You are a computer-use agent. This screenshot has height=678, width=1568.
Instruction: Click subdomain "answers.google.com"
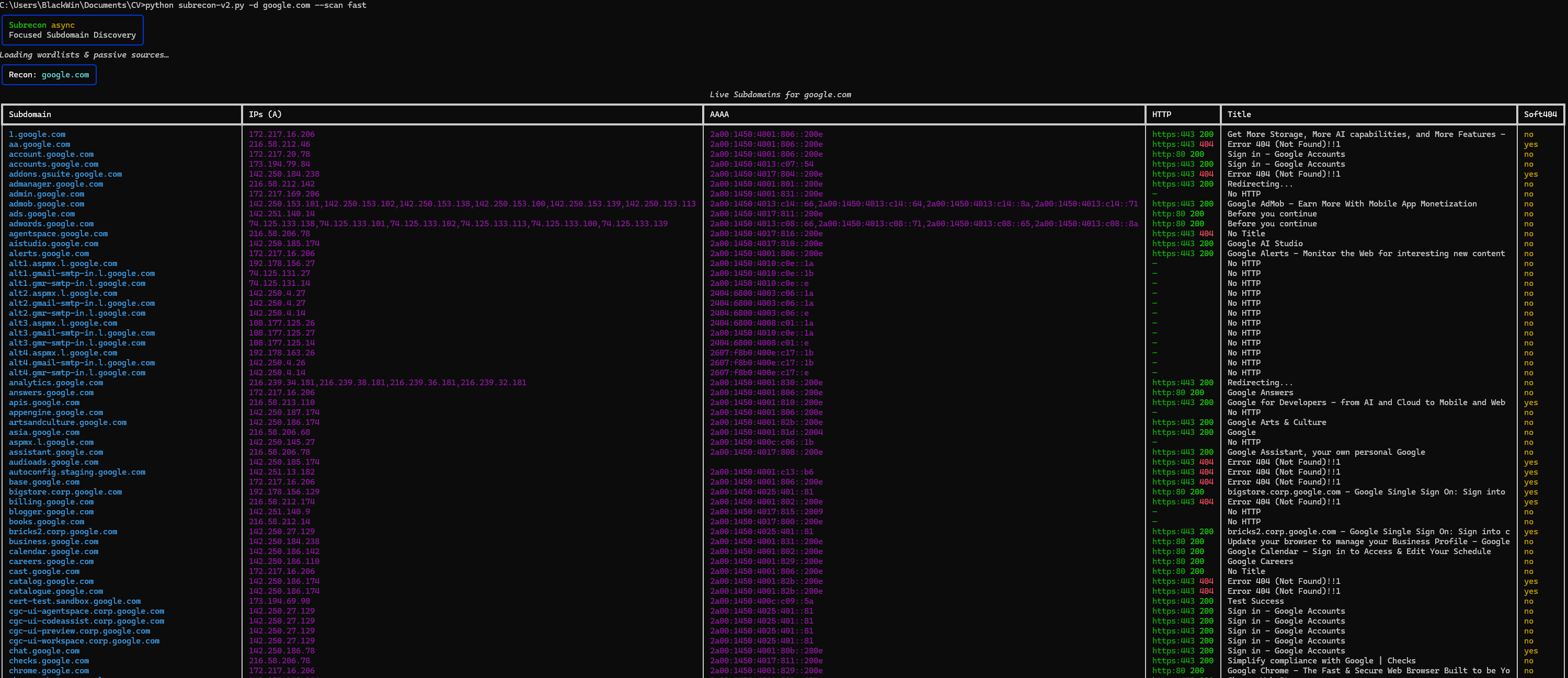[51, 393]
